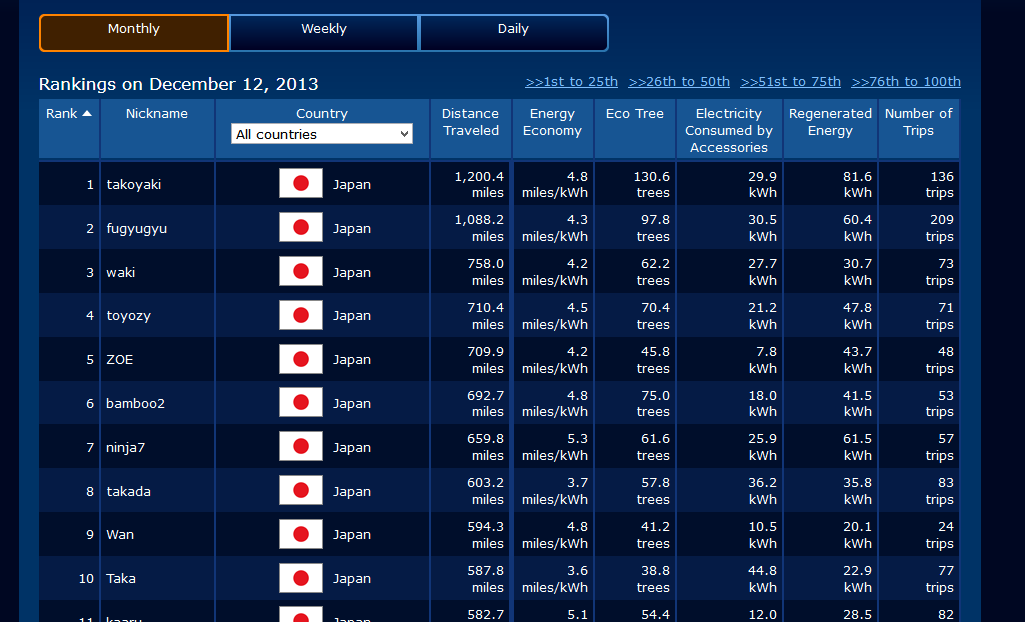The height and width of the screenshot is (622, 1025).
Task: Go to the 1st to 25th rankings link
Action: coord(571,82)
